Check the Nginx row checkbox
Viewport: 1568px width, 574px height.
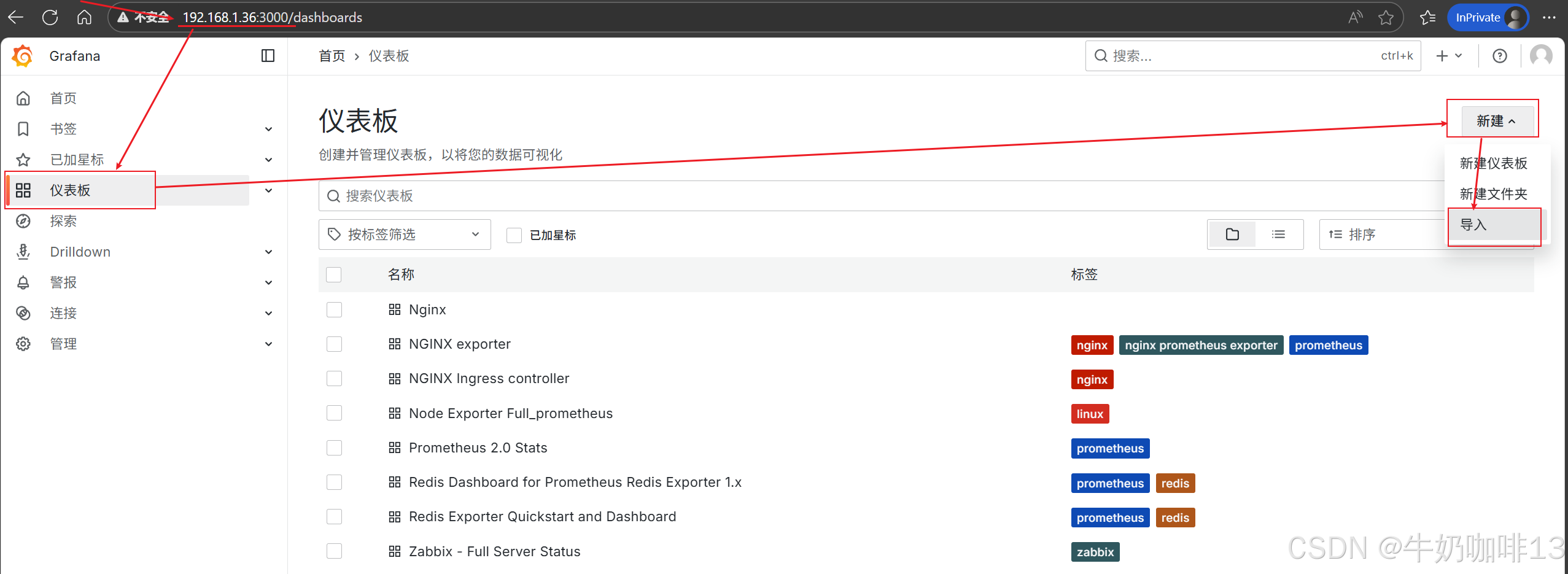coord(334,309)
